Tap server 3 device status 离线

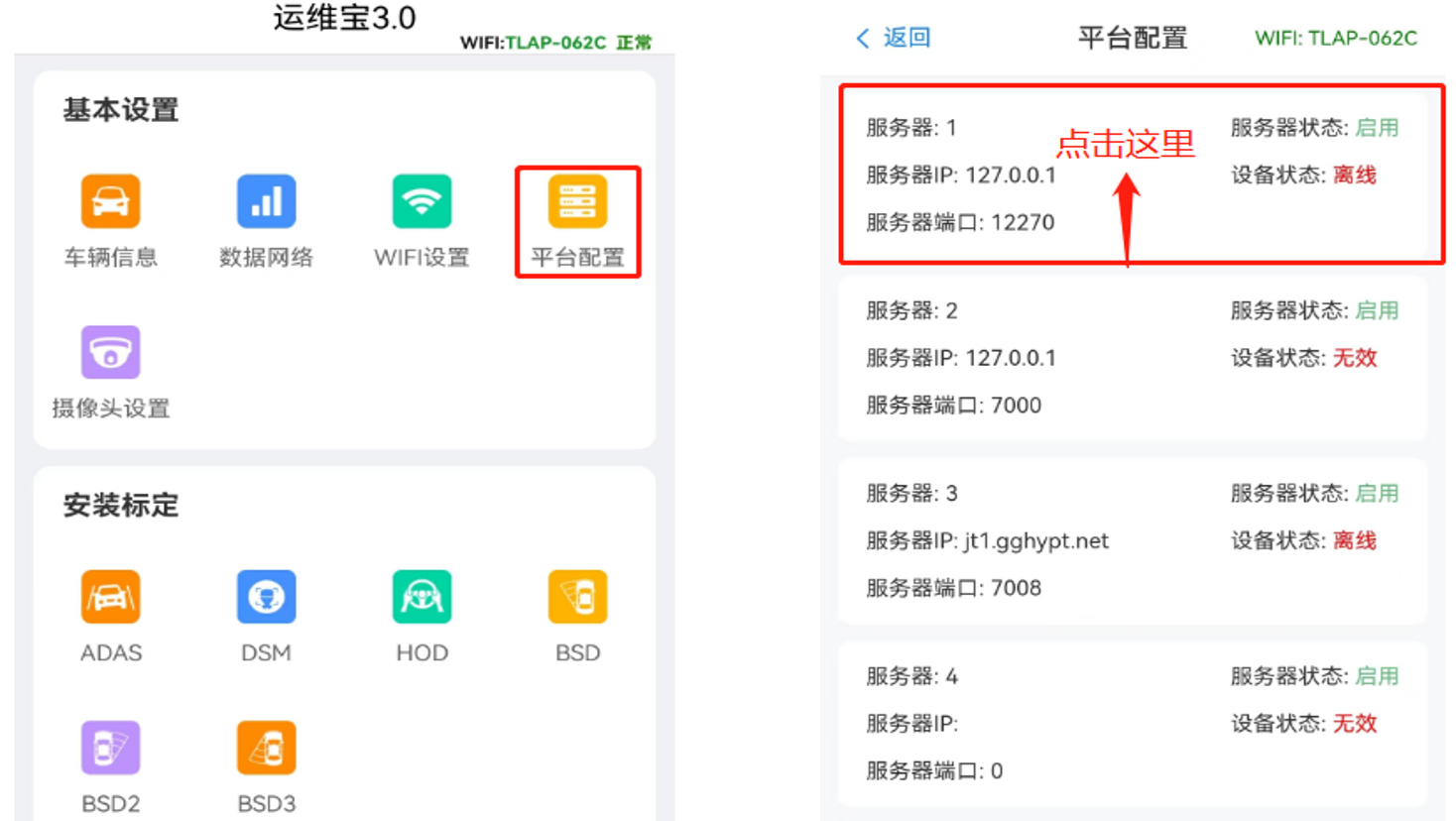[x=1354, y=540]
